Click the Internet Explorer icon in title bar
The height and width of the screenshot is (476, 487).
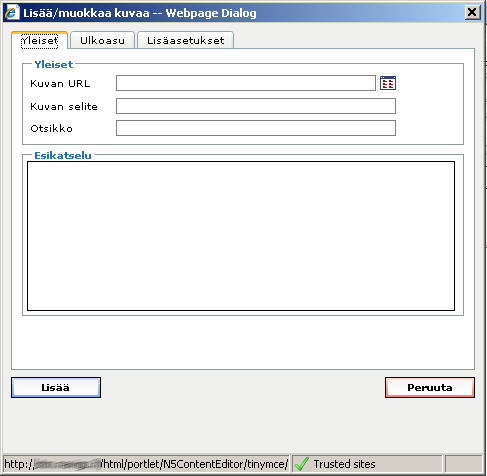pos(11,13)
